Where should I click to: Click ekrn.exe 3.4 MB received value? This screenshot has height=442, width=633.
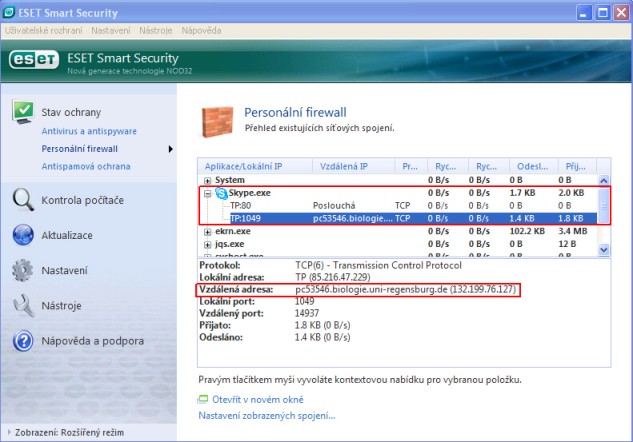pyautogui.click(x=572, y=231)
